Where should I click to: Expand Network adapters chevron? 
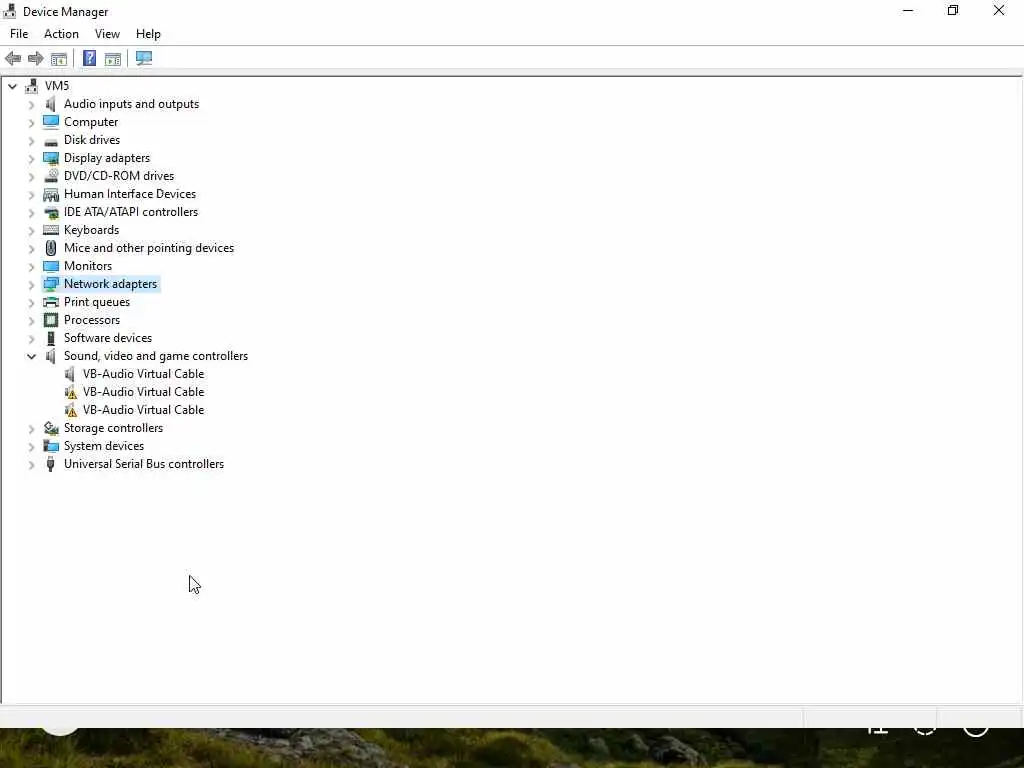31,285
